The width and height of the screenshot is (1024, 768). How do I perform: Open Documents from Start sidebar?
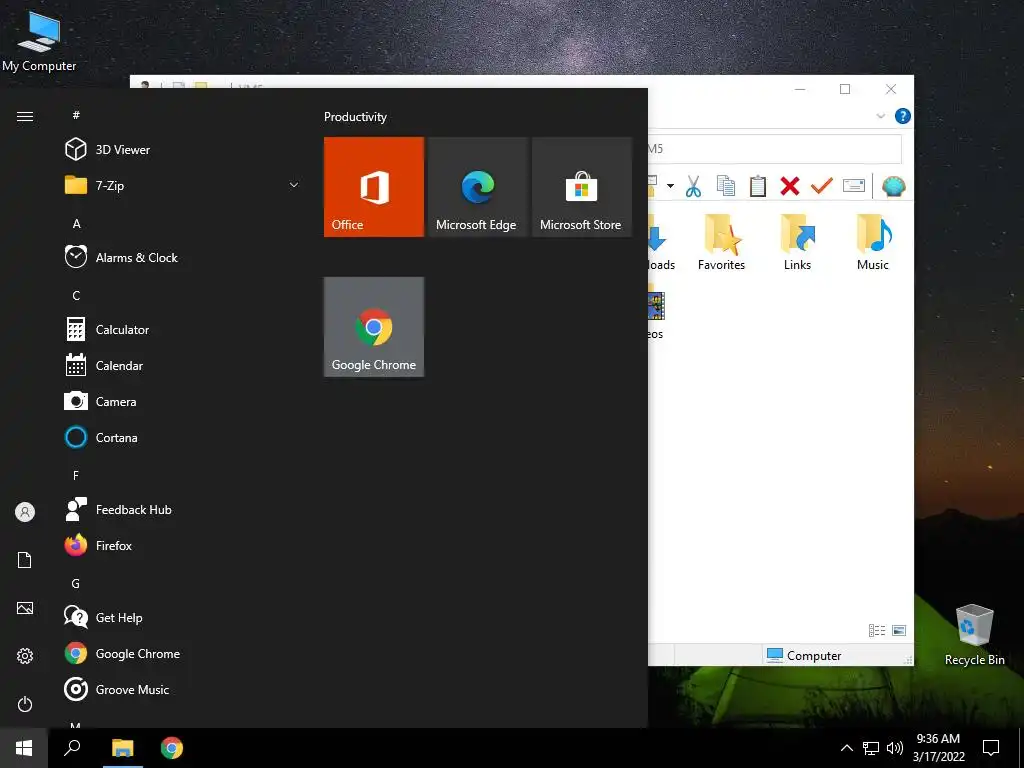[x=25, y=560]
